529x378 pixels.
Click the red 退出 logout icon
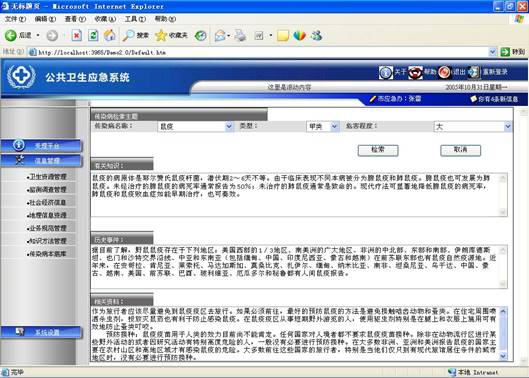point(444,72)
